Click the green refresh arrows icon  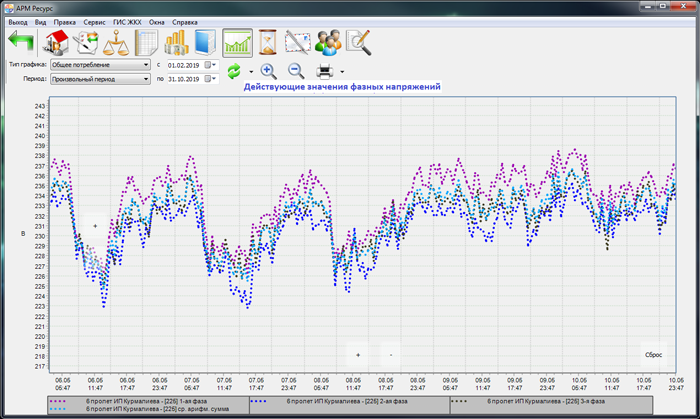pyautogui.click(x=234, y=71)
